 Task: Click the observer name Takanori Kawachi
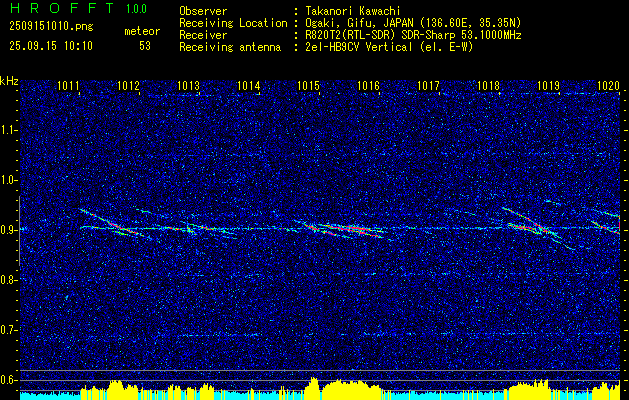coord(352,11)
